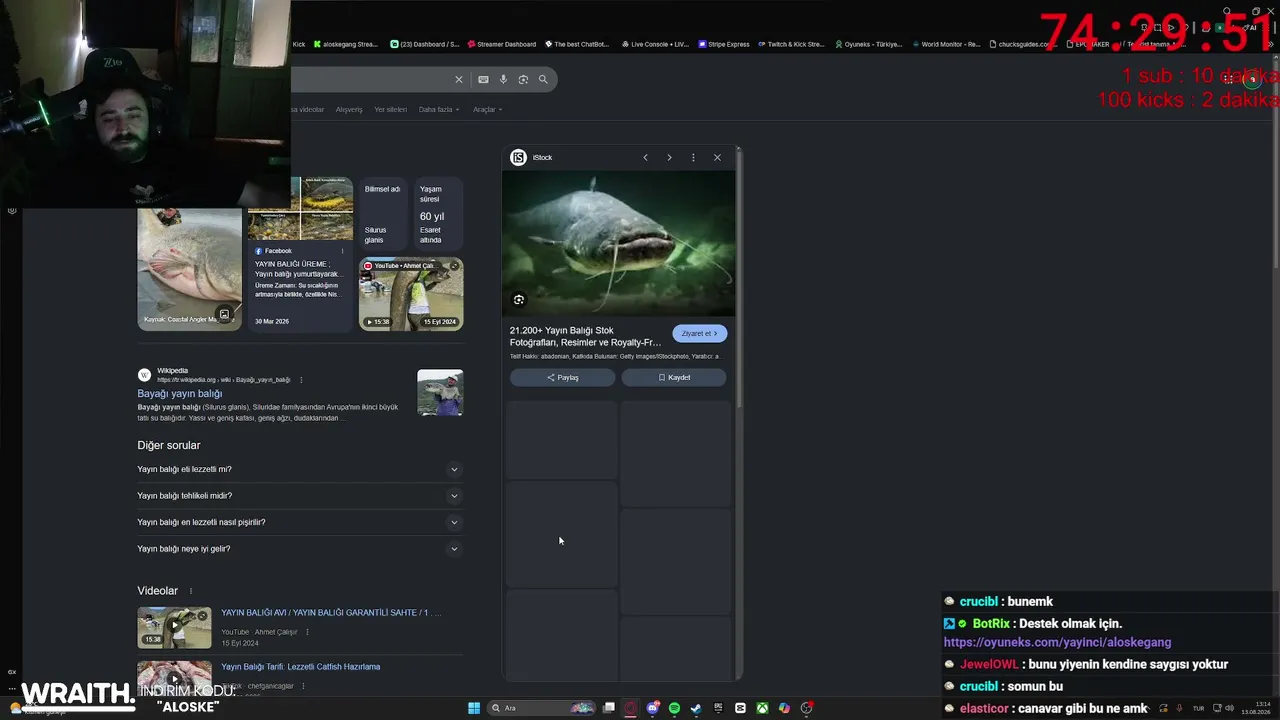This screenshot has width=1280, height=720.
Task: Search by image with the lens icon
Action: [x=523, y=79]
